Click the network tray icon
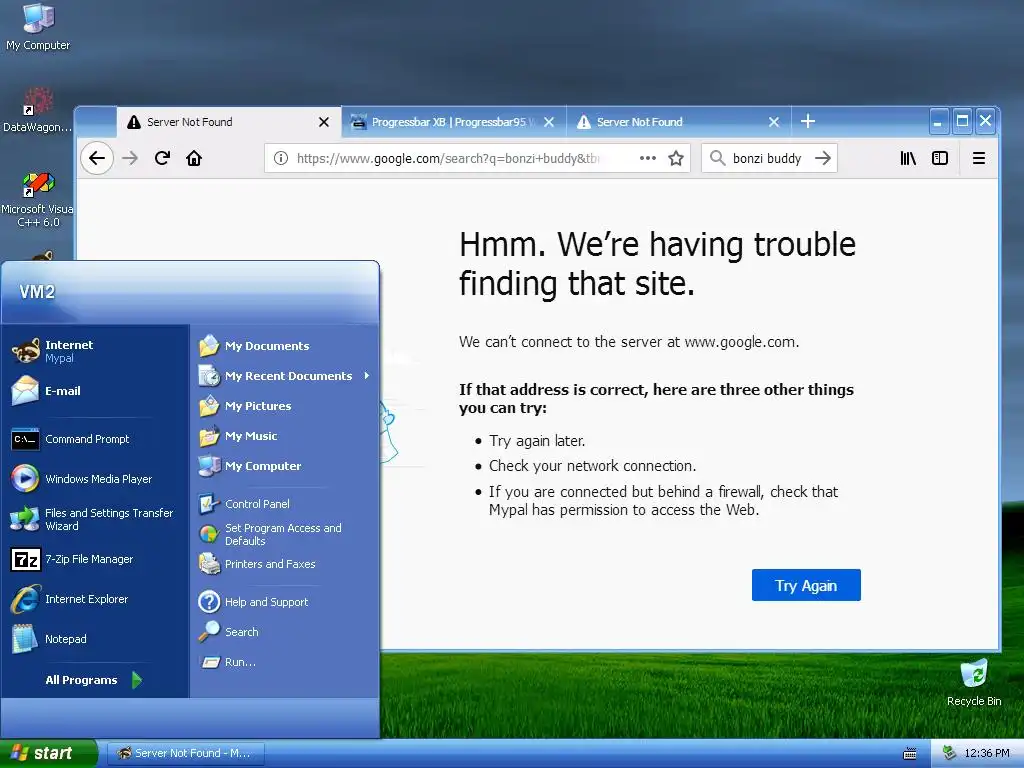The image size is (1024, 768). click(x=949, y=753)
